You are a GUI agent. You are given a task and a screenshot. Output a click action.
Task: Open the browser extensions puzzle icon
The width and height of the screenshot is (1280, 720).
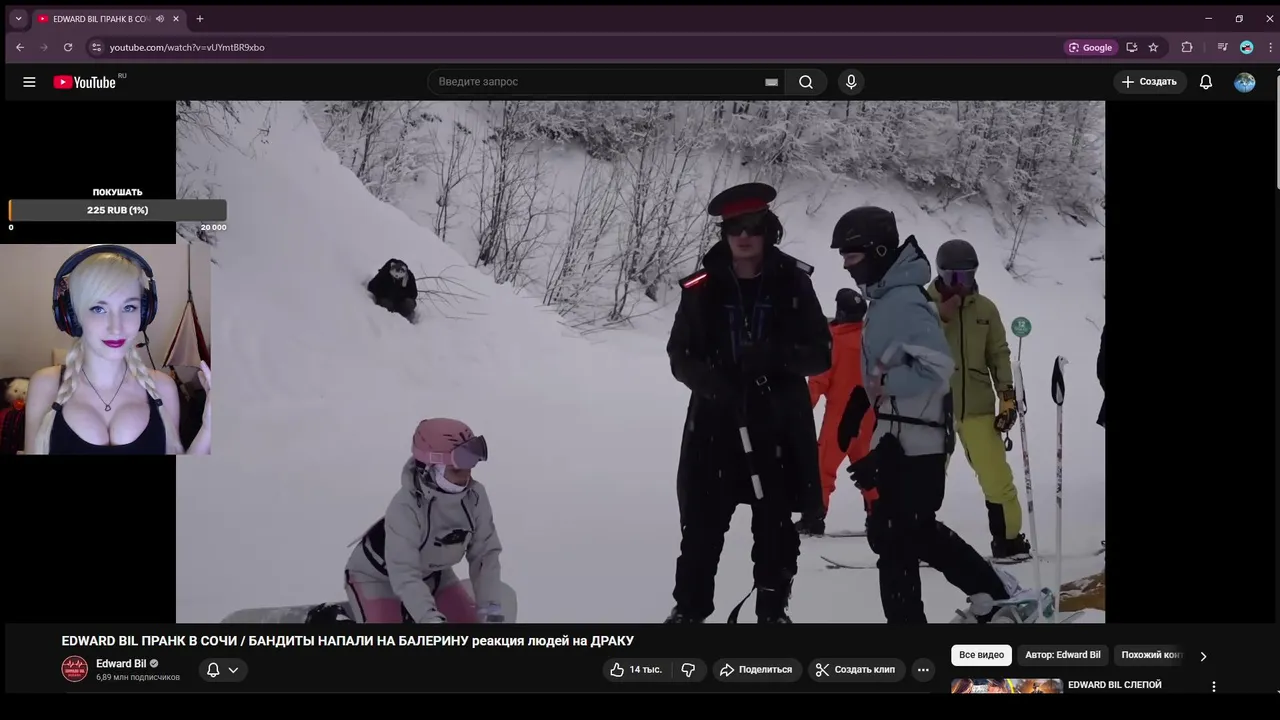(1187, 47)
